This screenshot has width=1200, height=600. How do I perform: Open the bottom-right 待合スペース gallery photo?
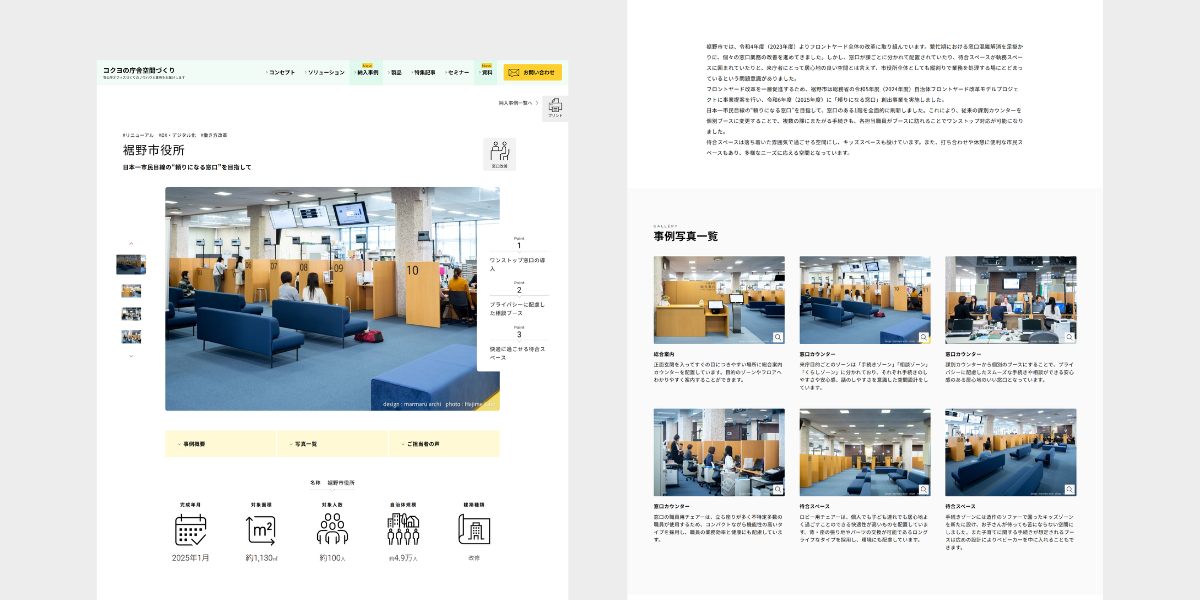click(x=1011, y=452)
